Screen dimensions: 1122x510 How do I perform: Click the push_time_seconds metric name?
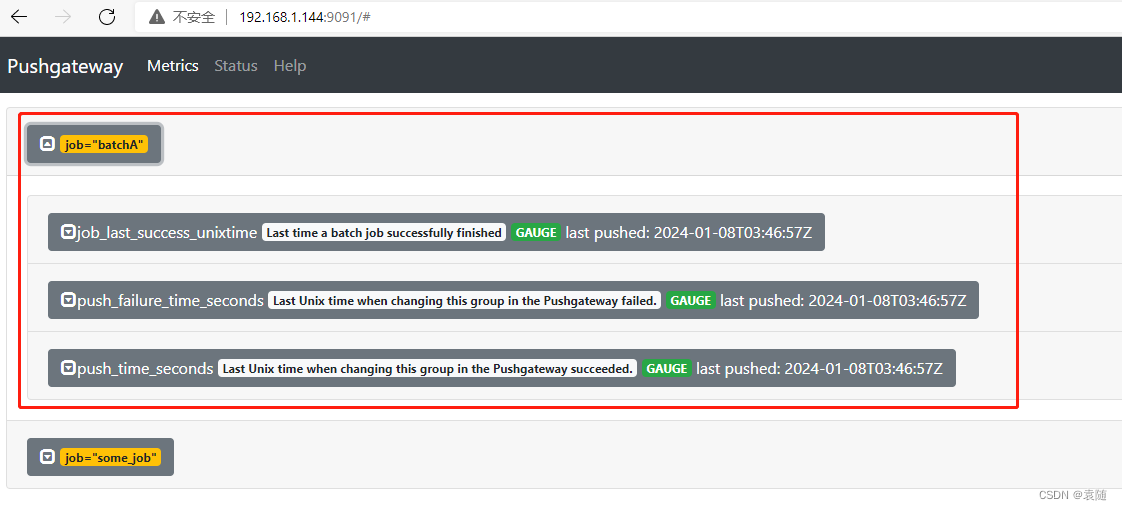point(145,368)
